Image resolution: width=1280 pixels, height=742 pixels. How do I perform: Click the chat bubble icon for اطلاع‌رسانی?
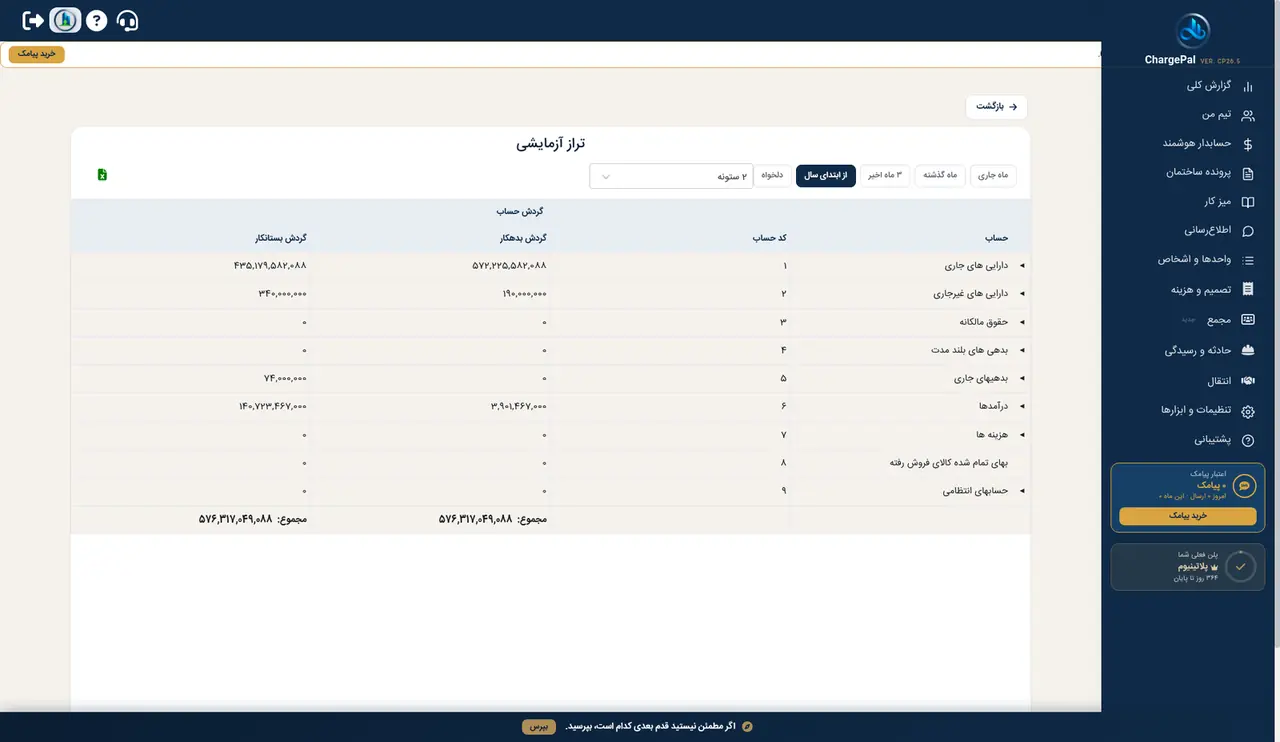click(1247, 231)
